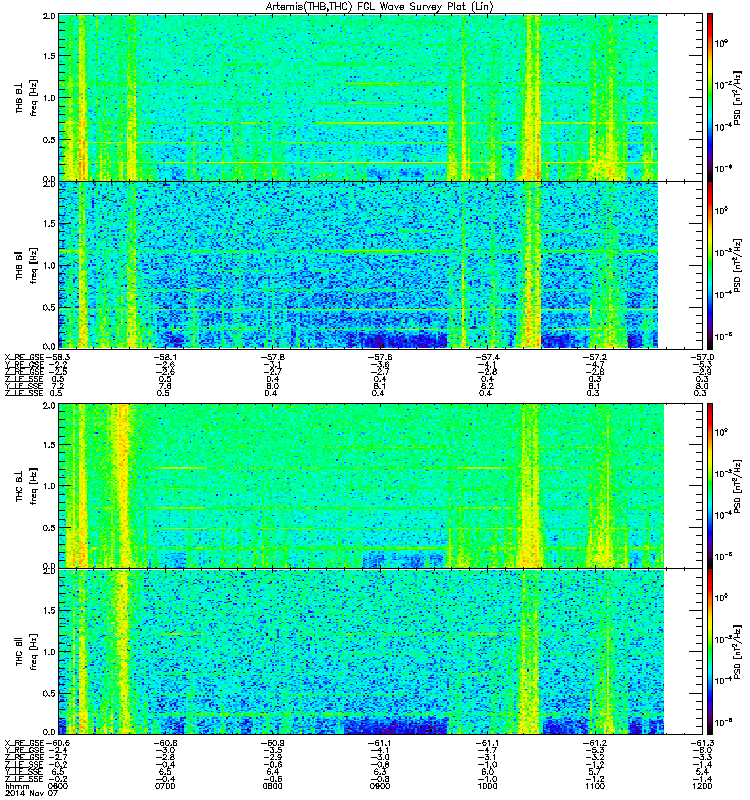Click the "0600" time tick label
Screen dimensions: 750x800
pos(57,786)
